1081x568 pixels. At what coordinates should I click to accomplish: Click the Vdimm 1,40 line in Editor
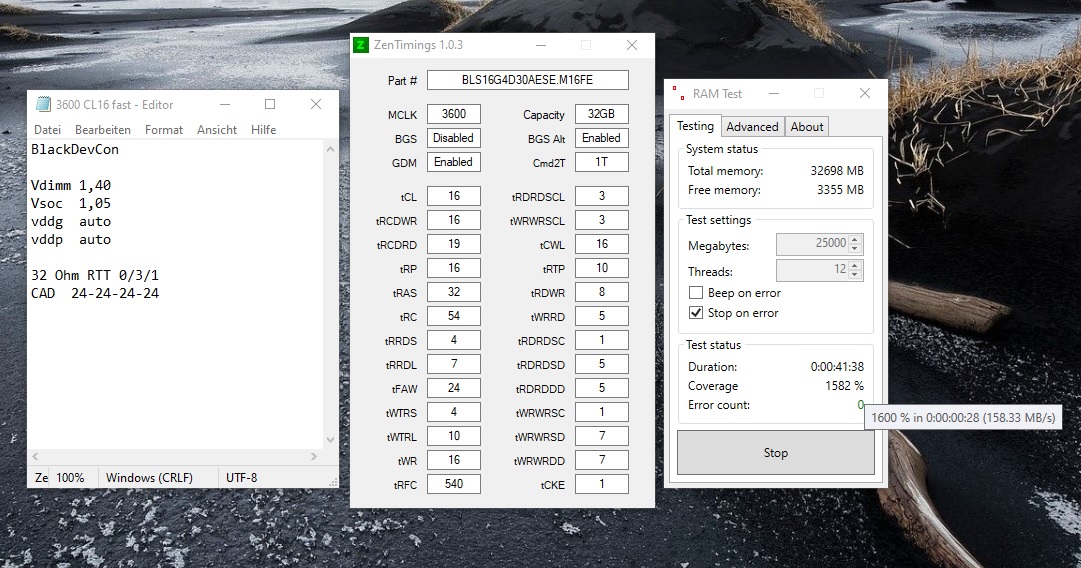70,185
